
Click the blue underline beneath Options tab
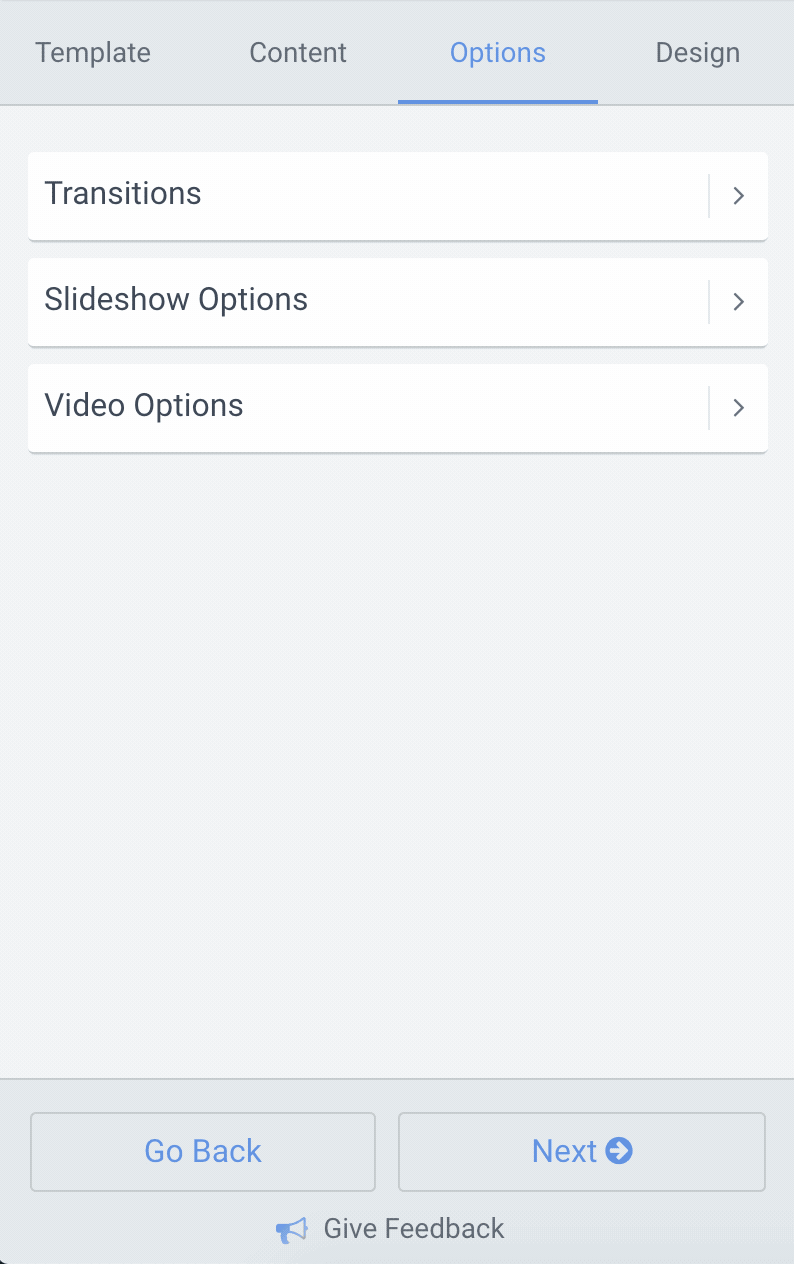tap(498, 102)
